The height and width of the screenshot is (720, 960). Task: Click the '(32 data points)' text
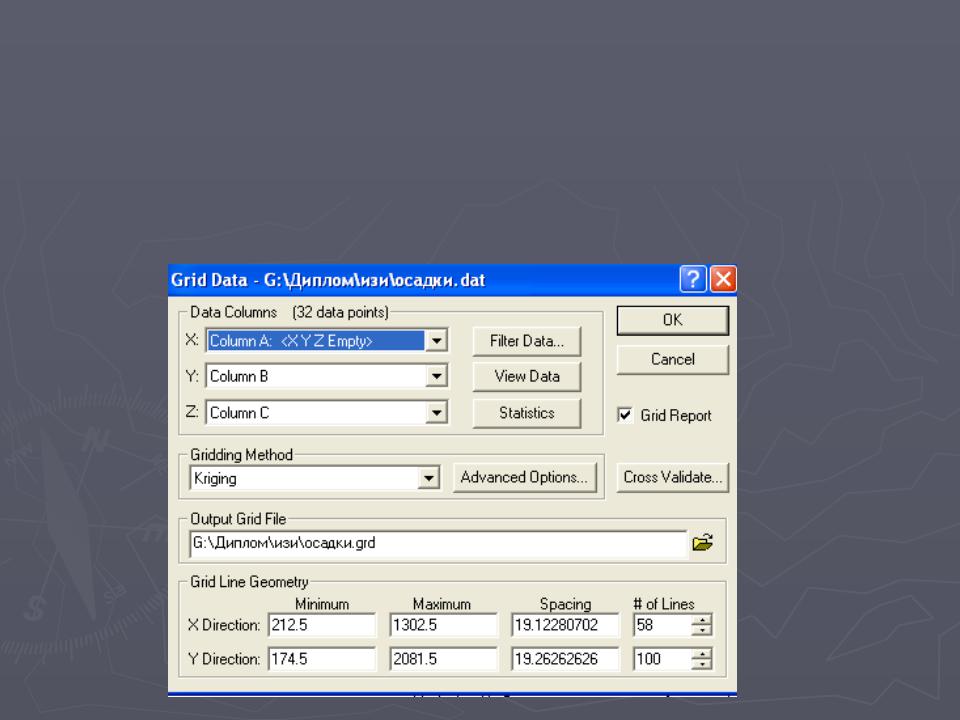coord(340,312)
